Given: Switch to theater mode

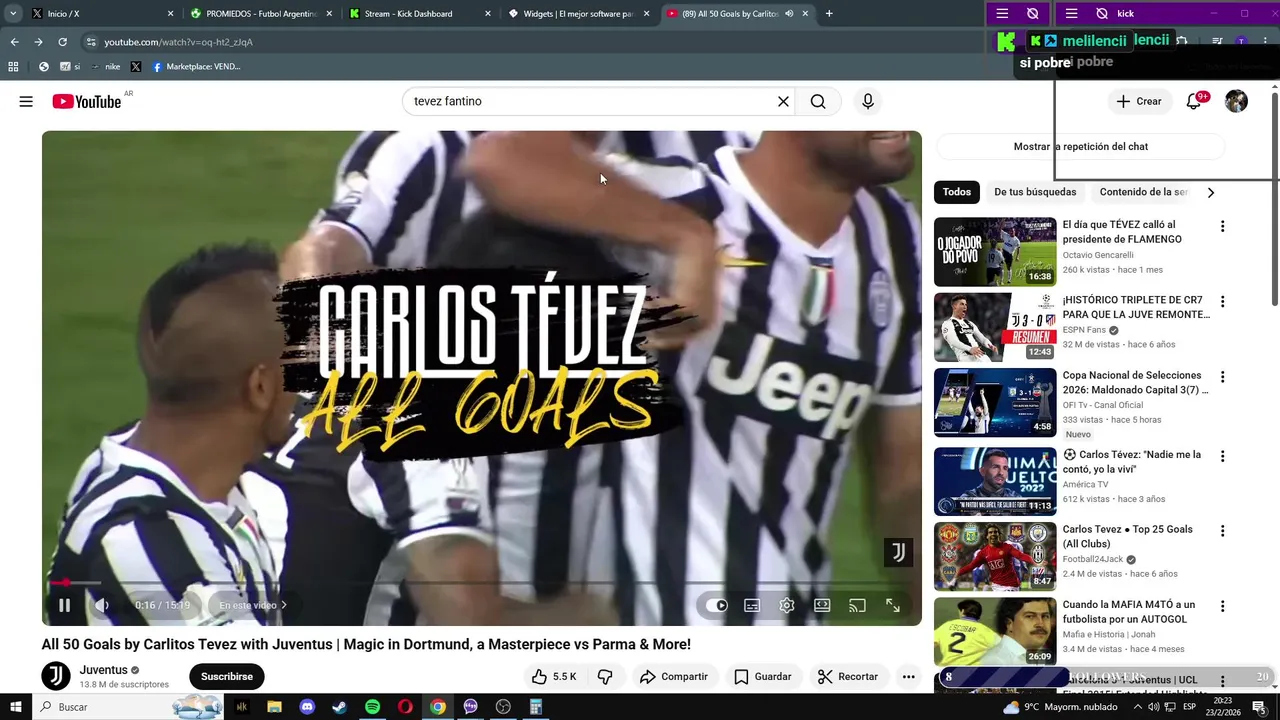Looking at the screenshot, I should (822, 605).
